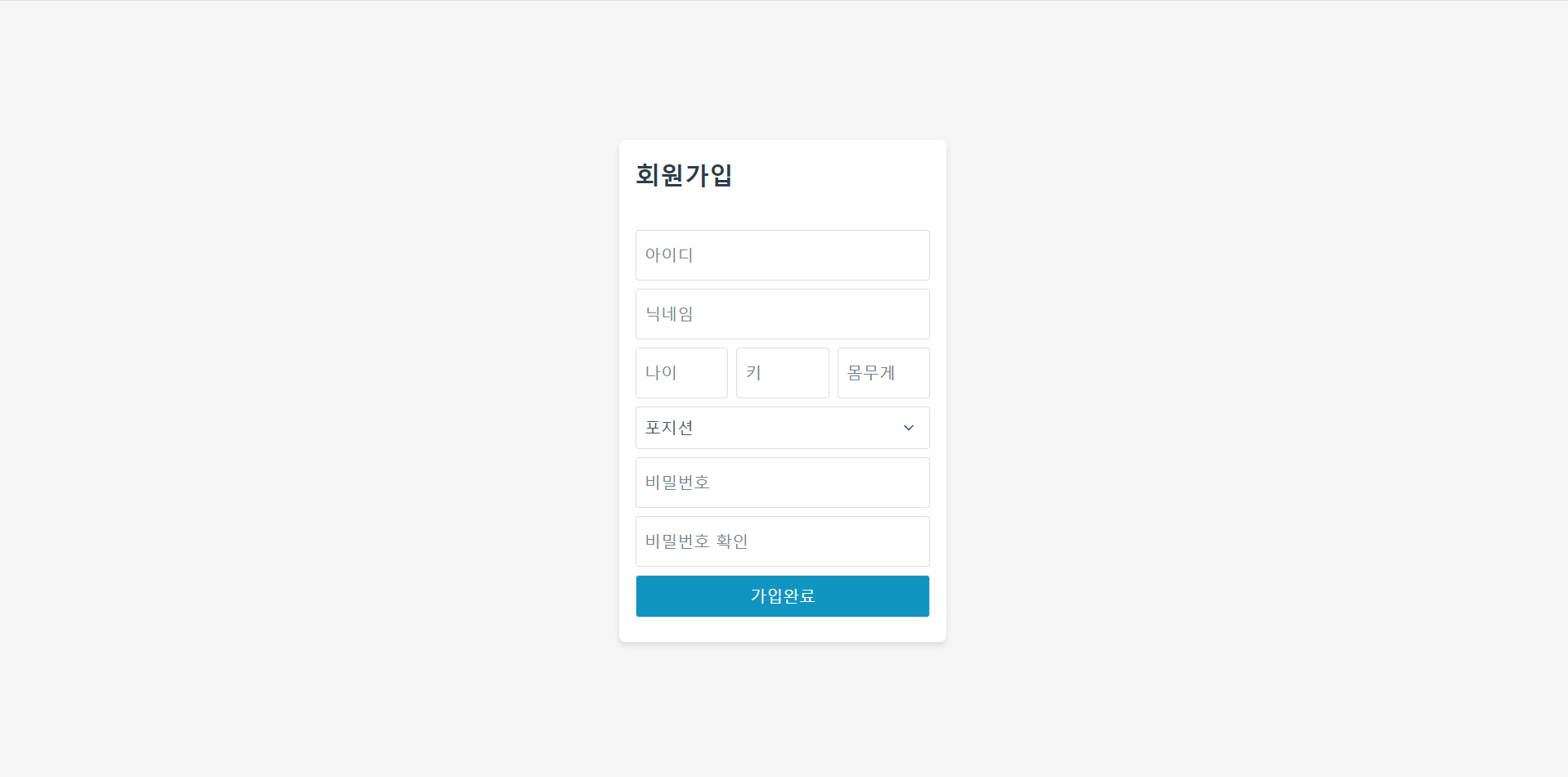The image size is (1568, 777).
Task: Click the 가입완료 signup button
Action: (782, 596)
